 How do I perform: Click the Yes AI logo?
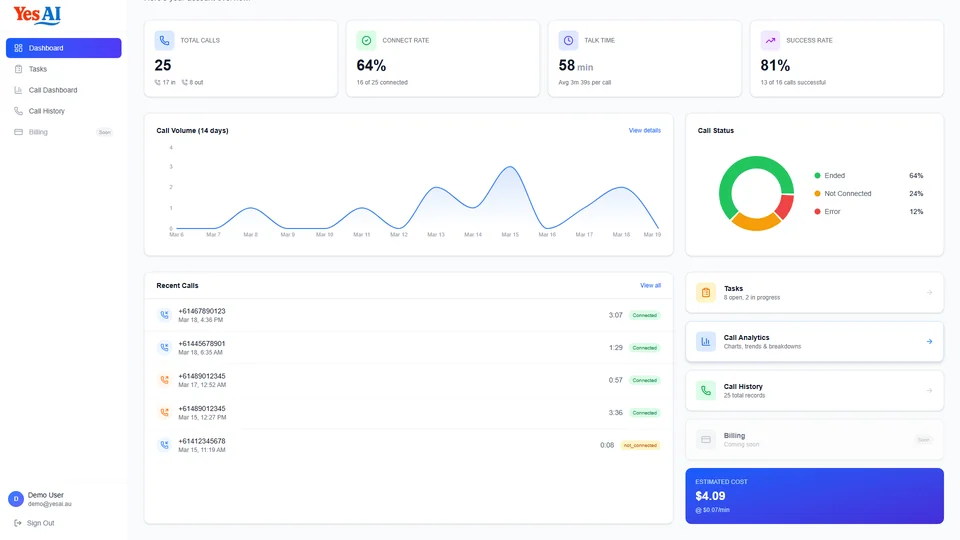click(37, 15)
